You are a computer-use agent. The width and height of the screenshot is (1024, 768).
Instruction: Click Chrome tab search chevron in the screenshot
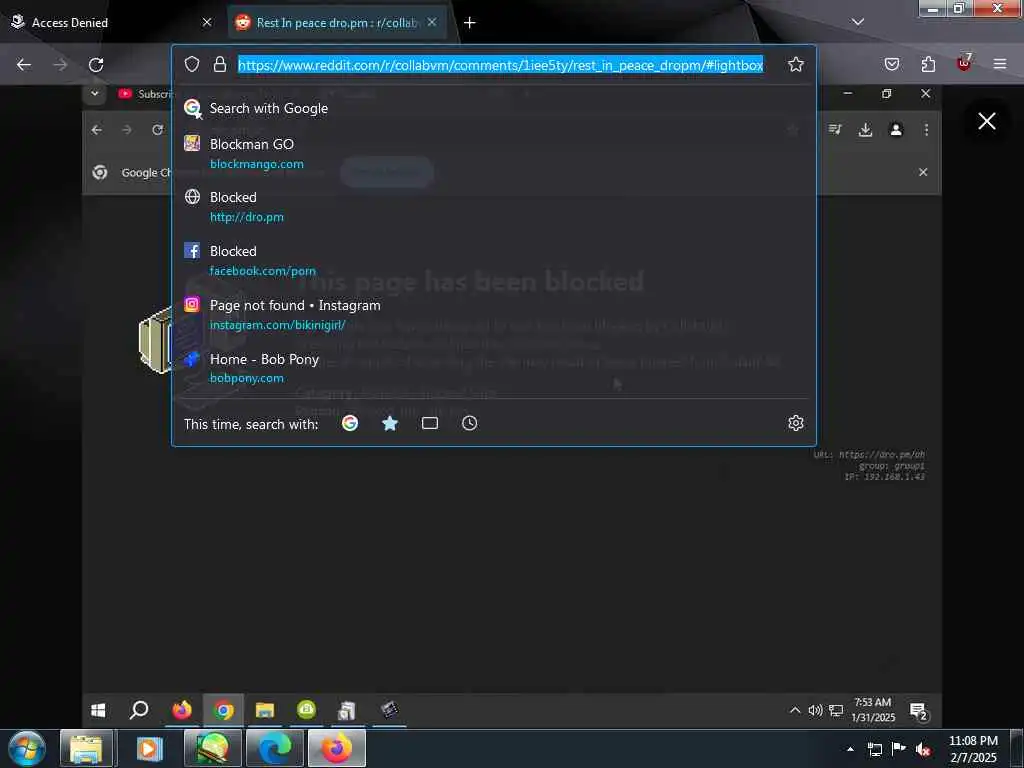95,93
